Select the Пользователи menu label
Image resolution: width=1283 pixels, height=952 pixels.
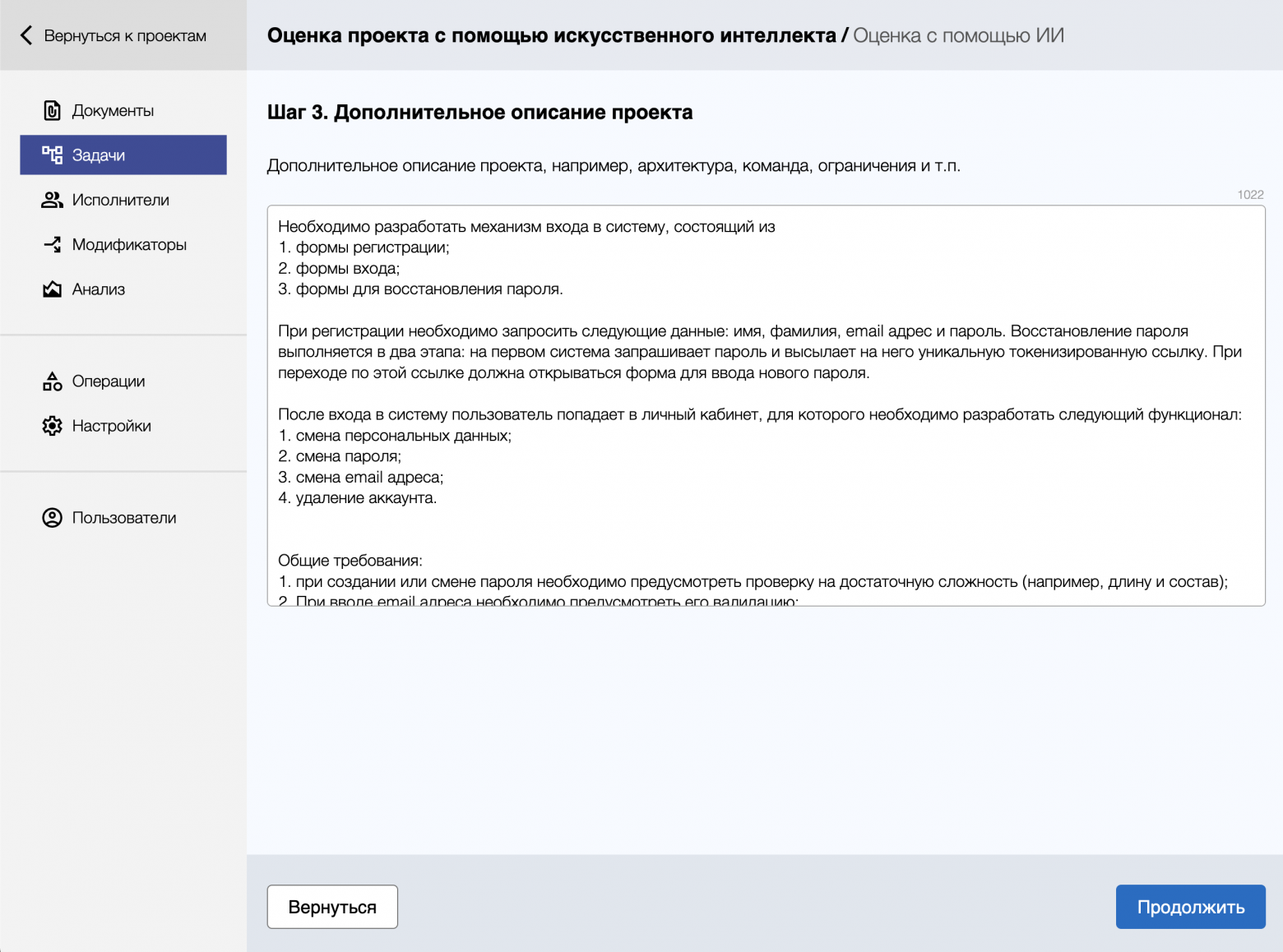(124, 518)
